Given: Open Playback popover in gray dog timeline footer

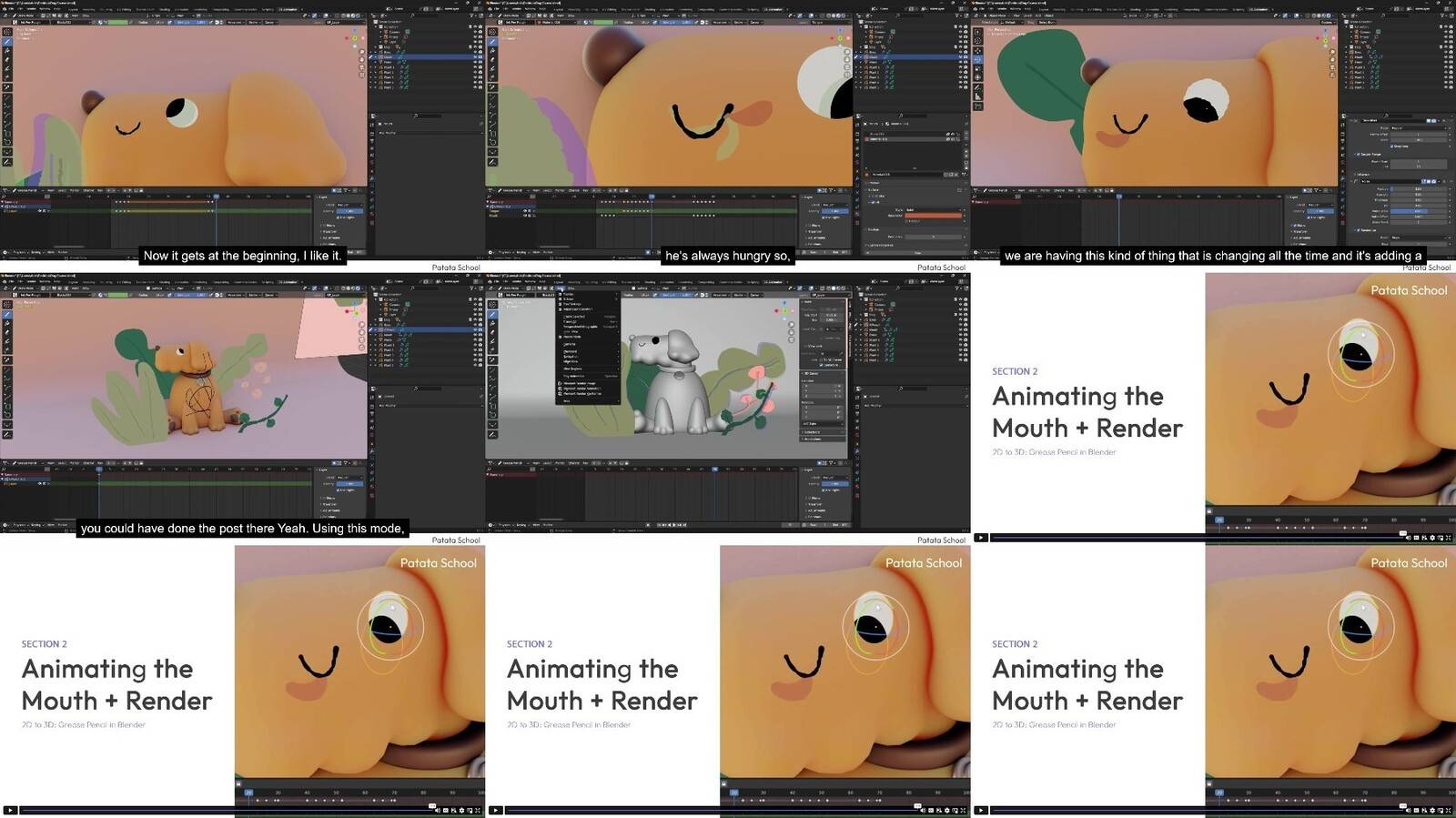Looking at the screenshot, I should pyautogui.click(x=505, y=525).
